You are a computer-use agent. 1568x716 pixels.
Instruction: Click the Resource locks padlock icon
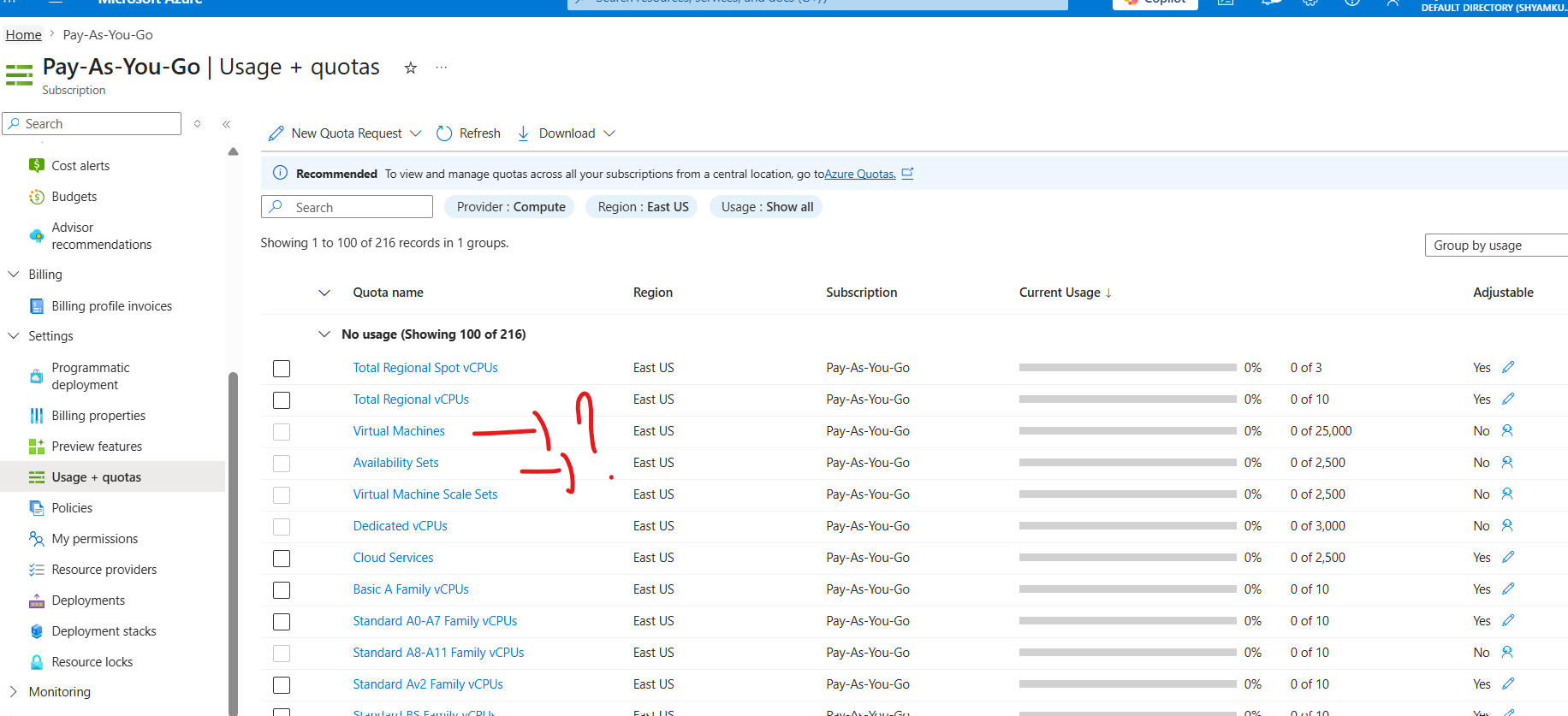(36, 662)
